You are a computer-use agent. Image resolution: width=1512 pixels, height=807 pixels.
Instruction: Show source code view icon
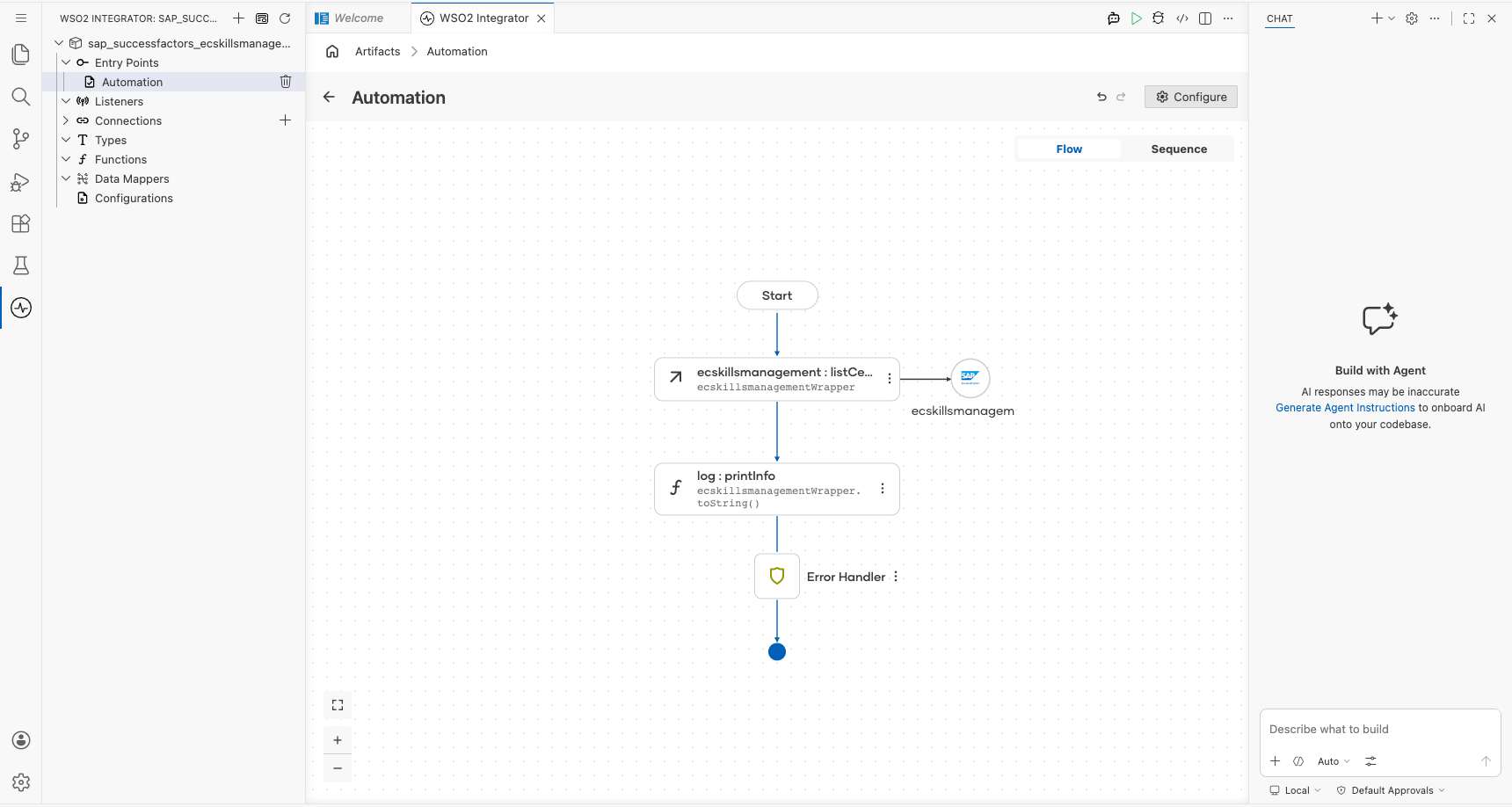pos(1182,18)
